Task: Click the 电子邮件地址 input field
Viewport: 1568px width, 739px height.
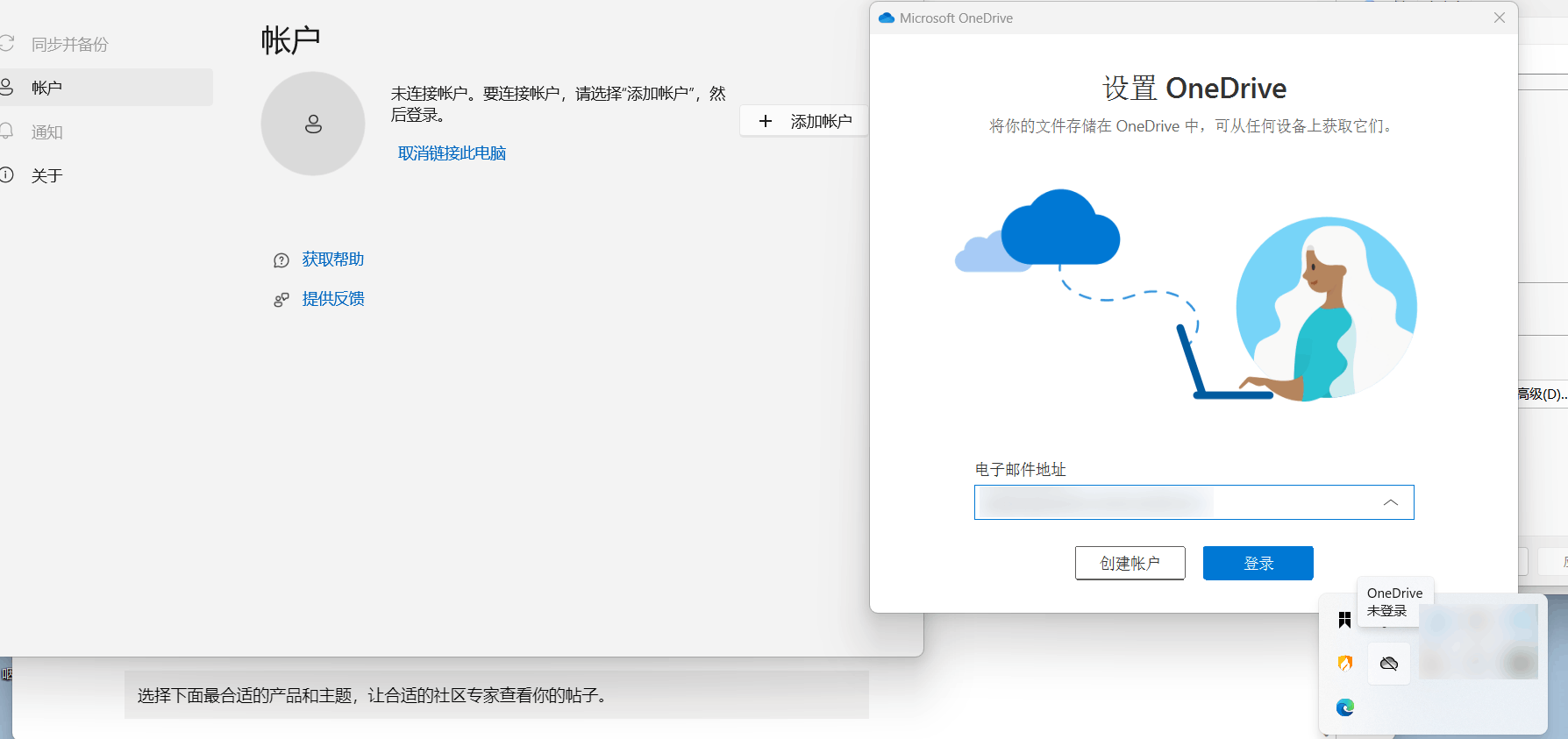Action: tap(1194, 502)
